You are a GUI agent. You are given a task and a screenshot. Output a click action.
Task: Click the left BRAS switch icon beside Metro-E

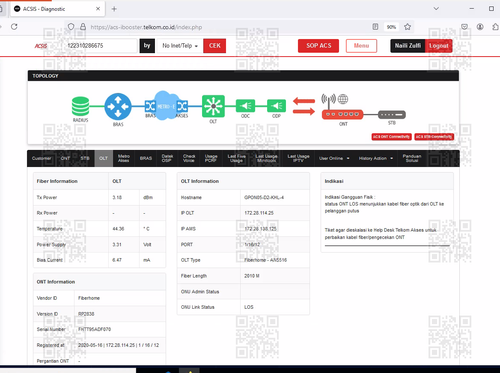(150, 106)
